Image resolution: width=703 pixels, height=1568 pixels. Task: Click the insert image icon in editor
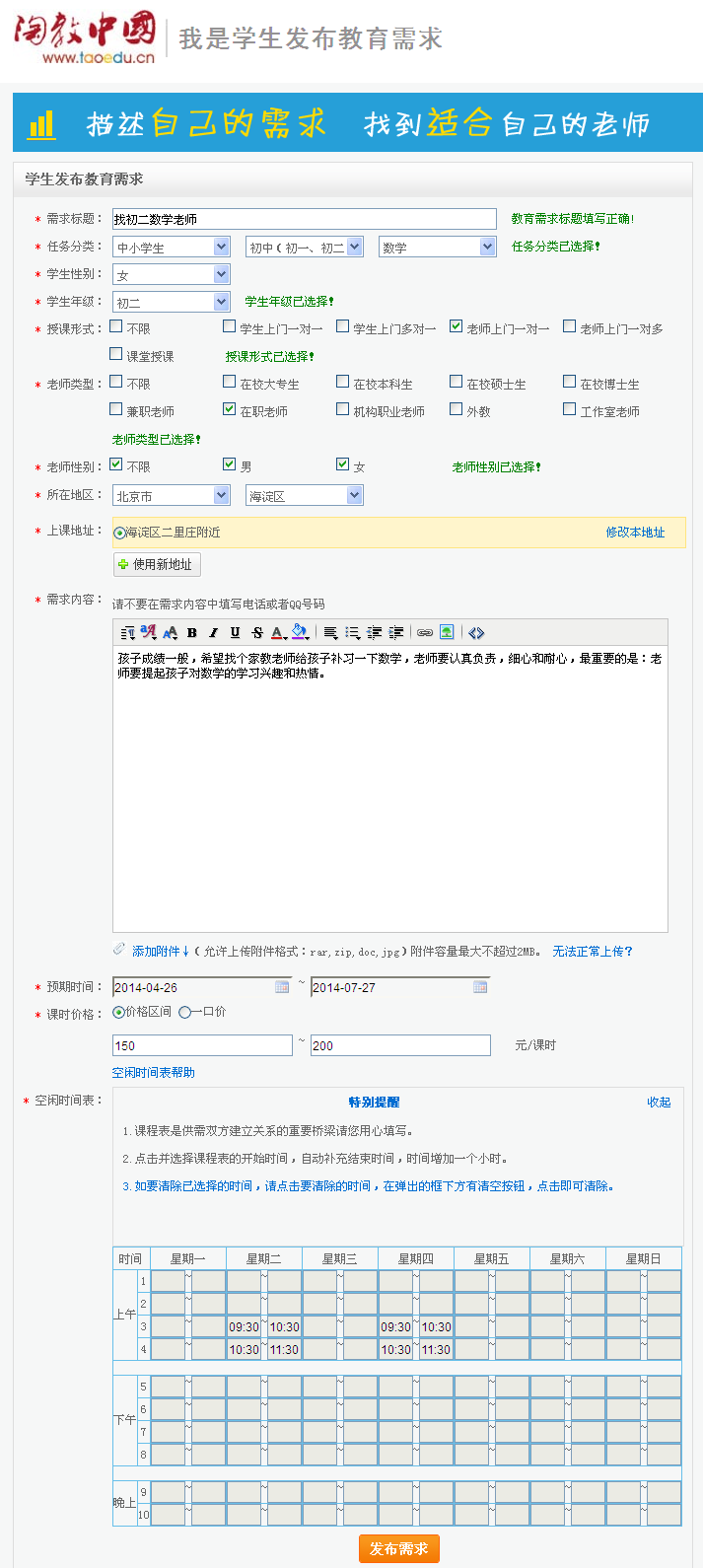point(447,633)
